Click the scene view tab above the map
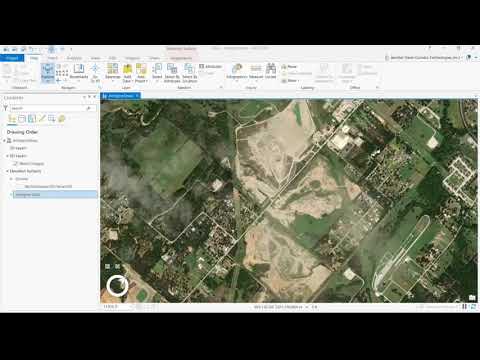 click(x=119, y=96)
